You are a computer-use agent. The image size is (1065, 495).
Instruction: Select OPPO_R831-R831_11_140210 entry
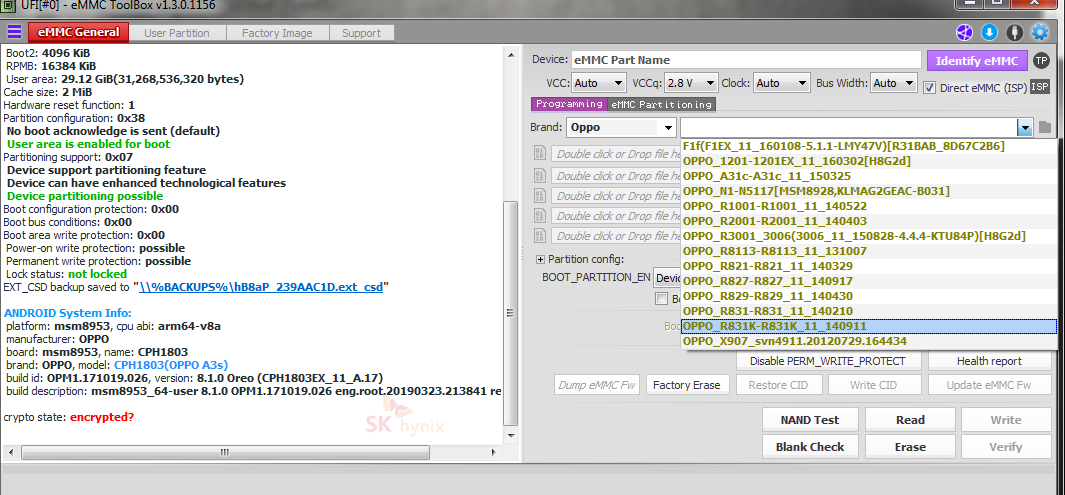point(869,311)
